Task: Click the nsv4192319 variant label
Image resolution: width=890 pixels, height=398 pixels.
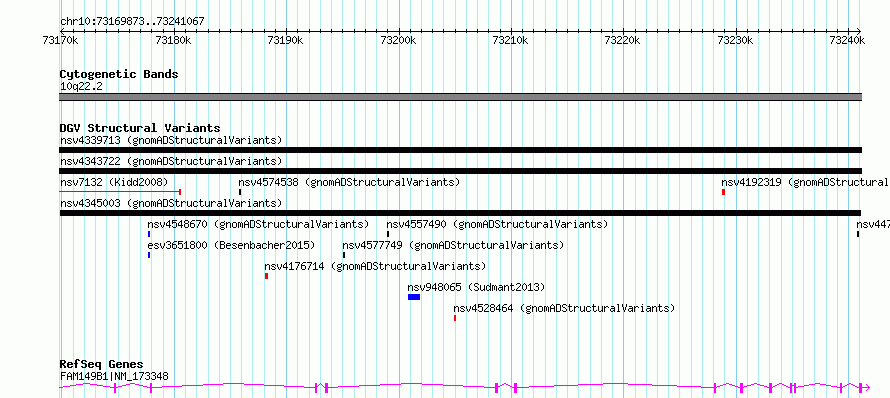Action: pyautogui.click(x=805, y=182)
